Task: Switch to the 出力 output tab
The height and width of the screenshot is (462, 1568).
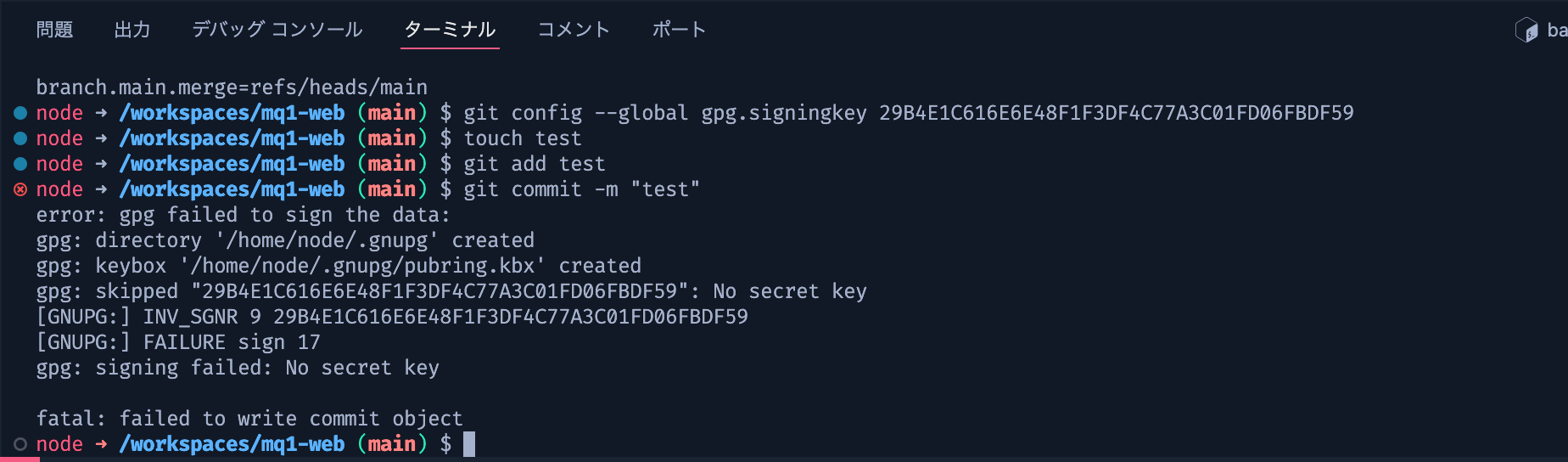Action: (132, 30)
